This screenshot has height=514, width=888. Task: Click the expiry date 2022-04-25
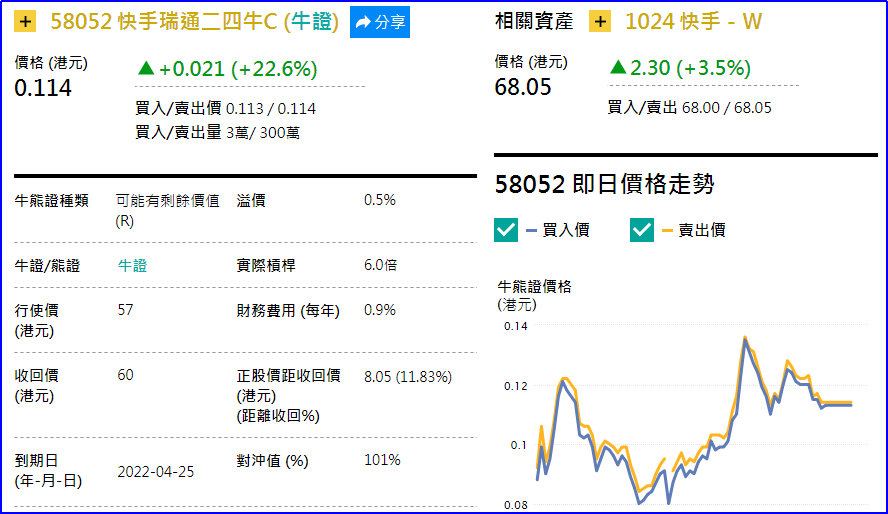tap(156, 472)
